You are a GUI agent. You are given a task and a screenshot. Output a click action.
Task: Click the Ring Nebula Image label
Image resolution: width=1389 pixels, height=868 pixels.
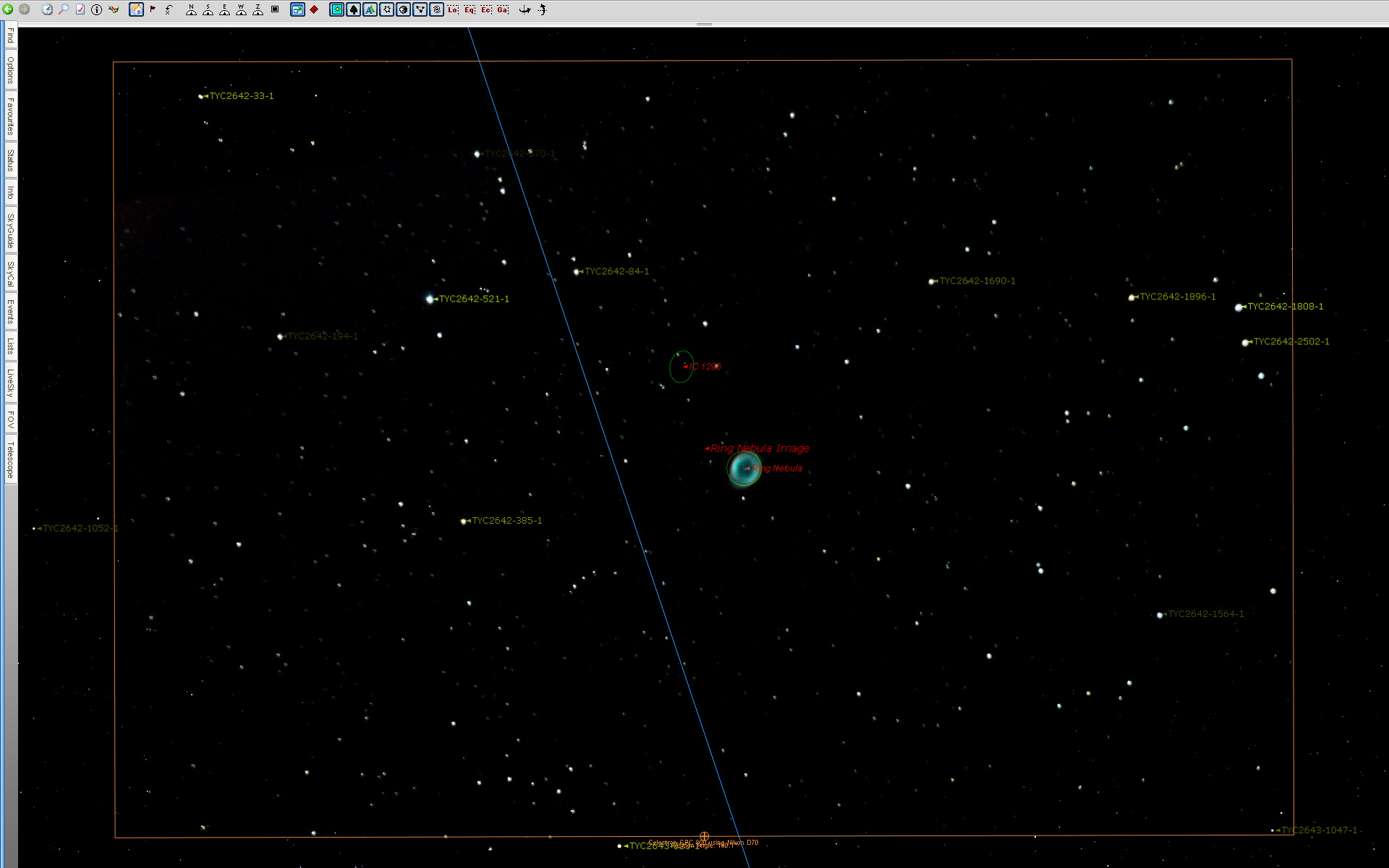pyautogui.click(x=759, y=448)
